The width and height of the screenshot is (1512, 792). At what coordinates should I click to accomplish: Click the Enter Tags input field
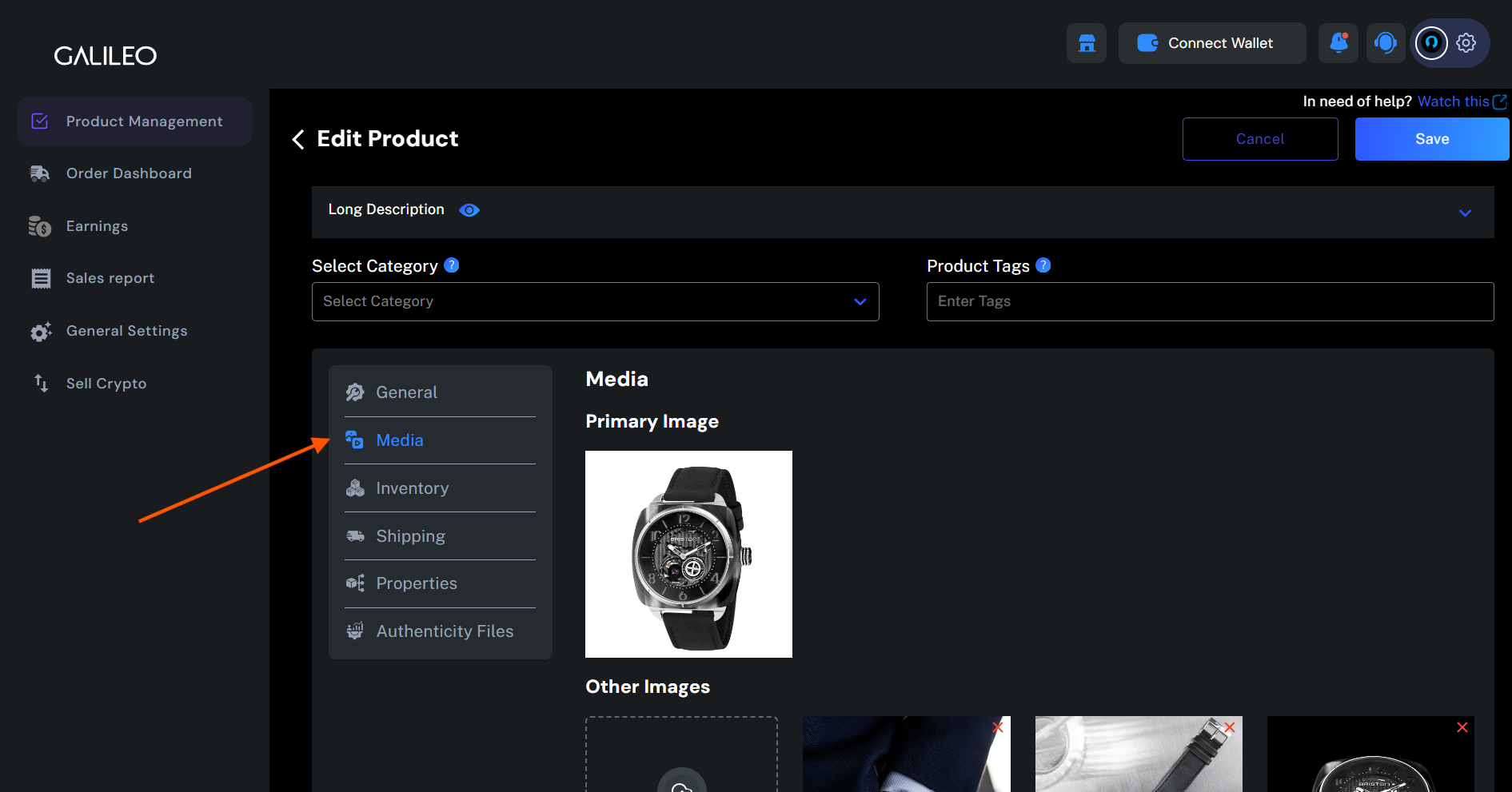tap(1210, 301)
